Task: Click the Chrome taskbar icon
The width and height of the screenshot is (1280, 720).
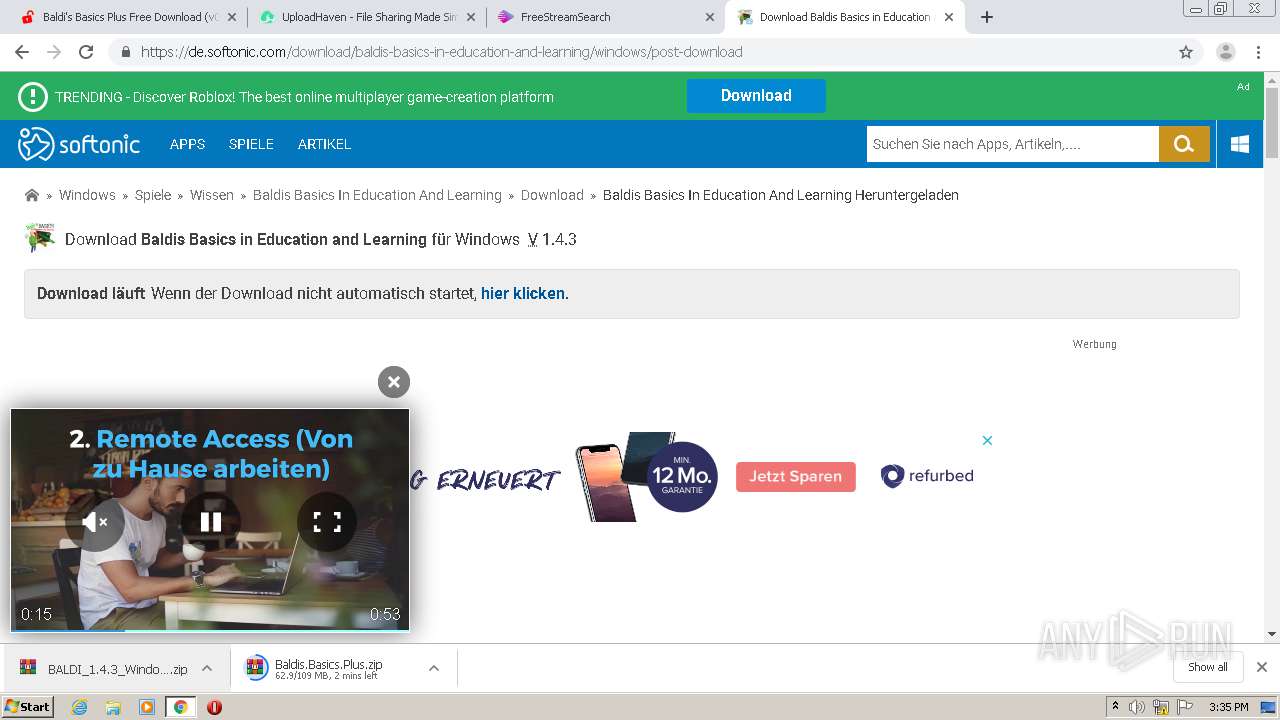Action: pos(180,707)
